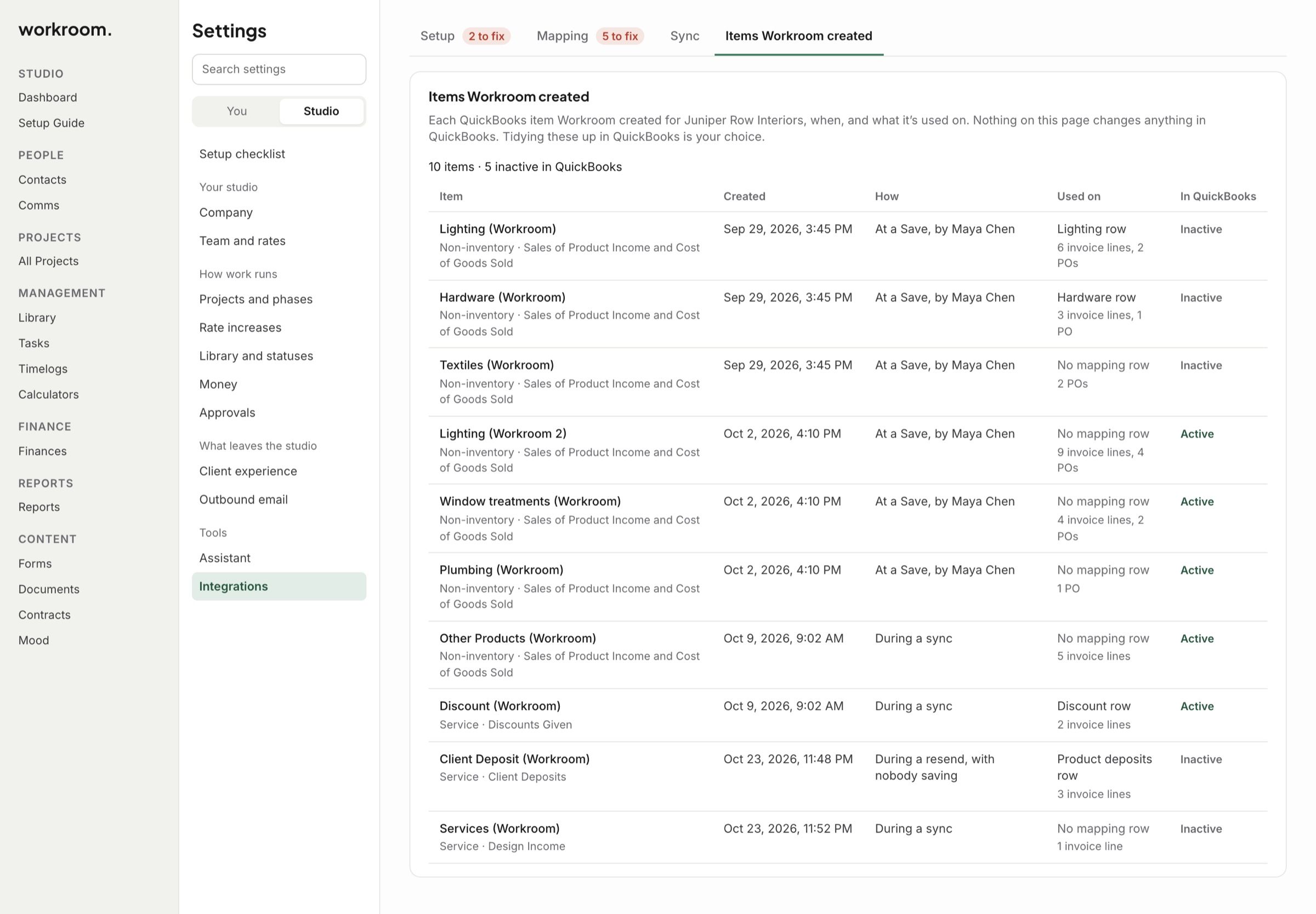
Task: Select the Items Workroom created tab
Action: [798, 36]
